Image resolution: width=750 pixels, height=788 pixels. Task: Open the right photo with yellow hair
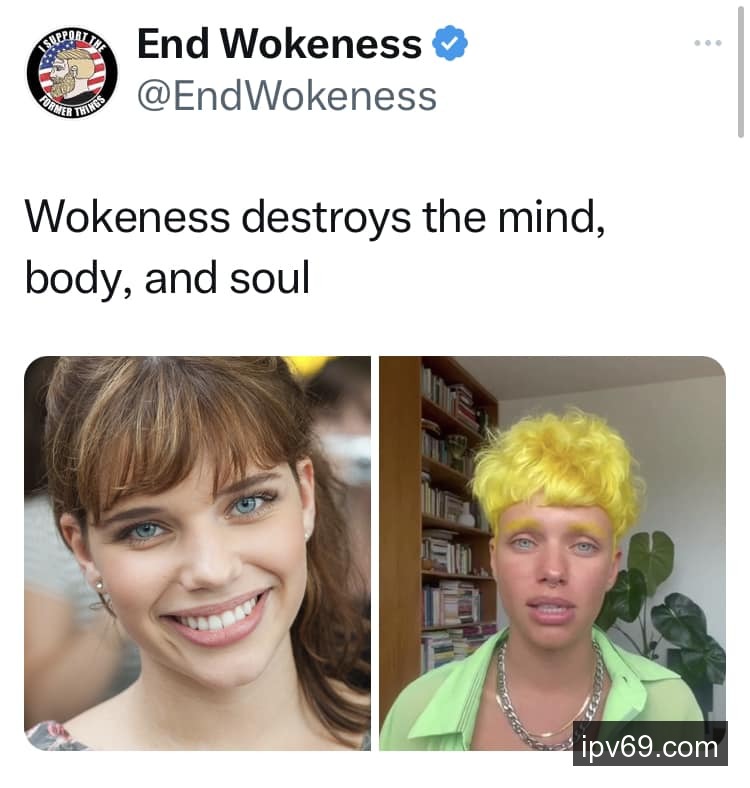coord(552,553)
